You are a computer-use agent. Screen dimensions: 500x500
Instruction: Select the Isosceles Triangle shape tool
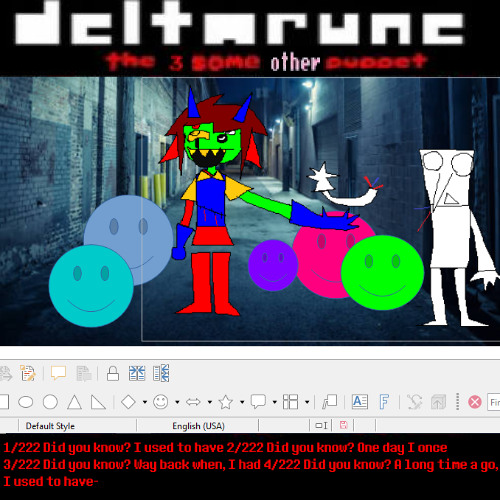click(74, 402)
